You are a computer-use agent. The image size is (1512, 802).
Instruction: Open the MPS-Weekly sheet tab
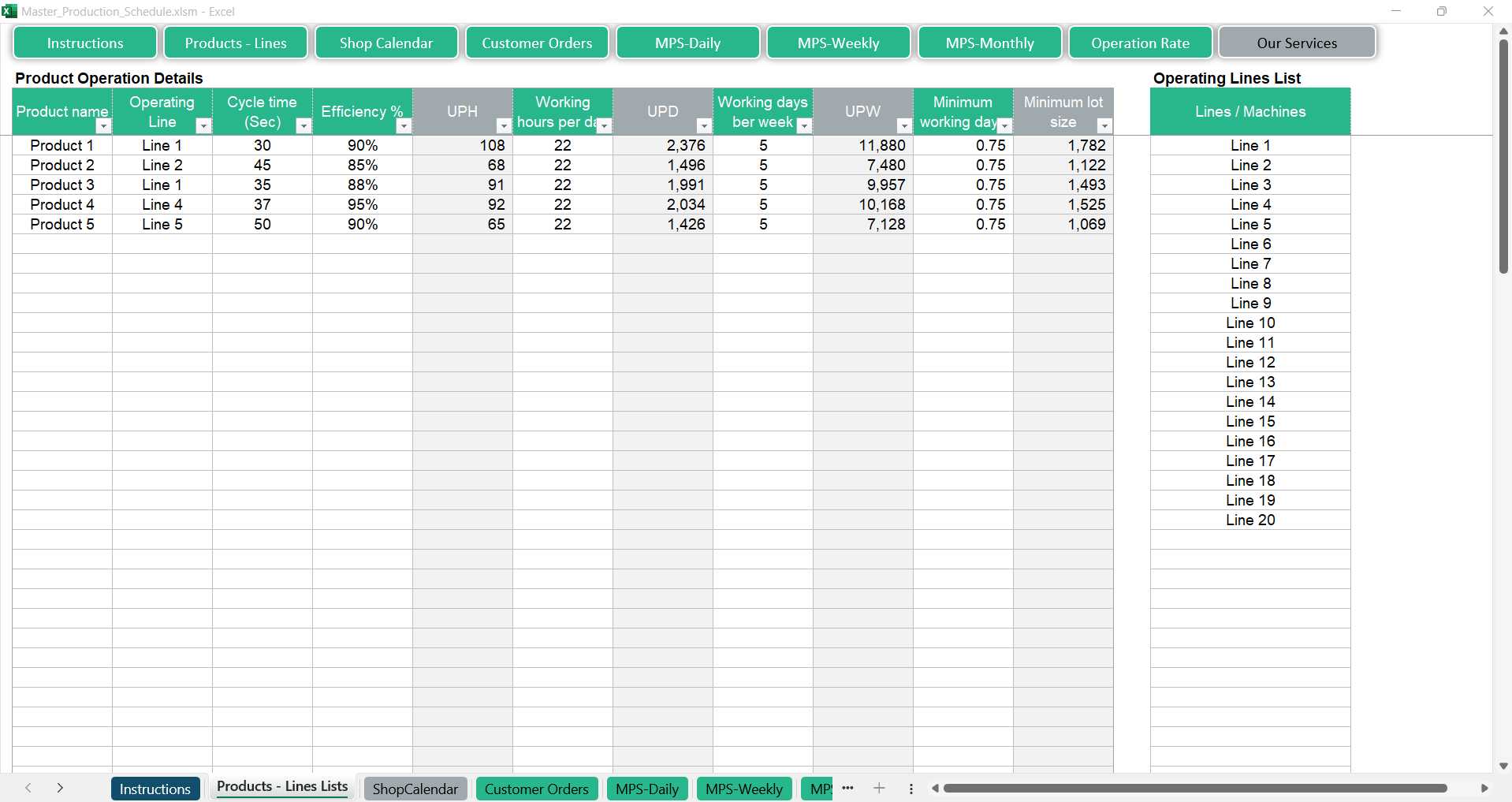click(744, 789)
